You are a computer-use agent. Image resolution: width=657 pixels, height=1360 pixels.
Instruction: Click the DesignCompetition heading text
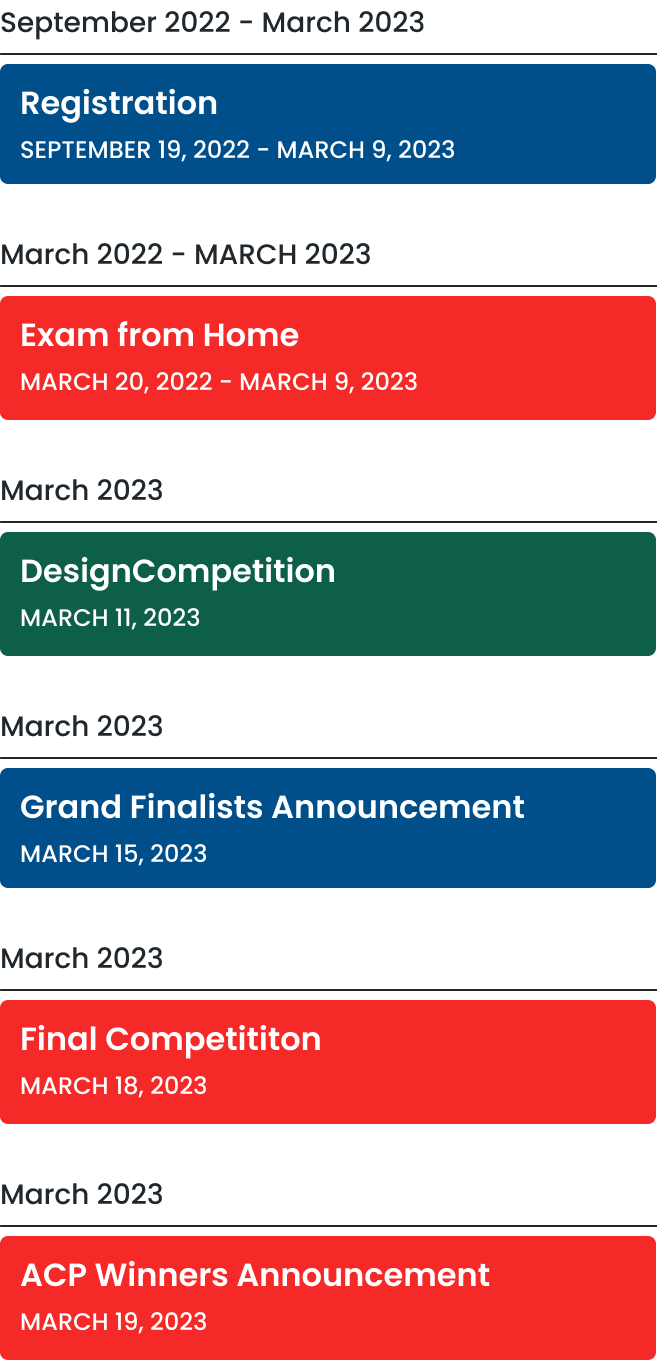click(178, 572)
